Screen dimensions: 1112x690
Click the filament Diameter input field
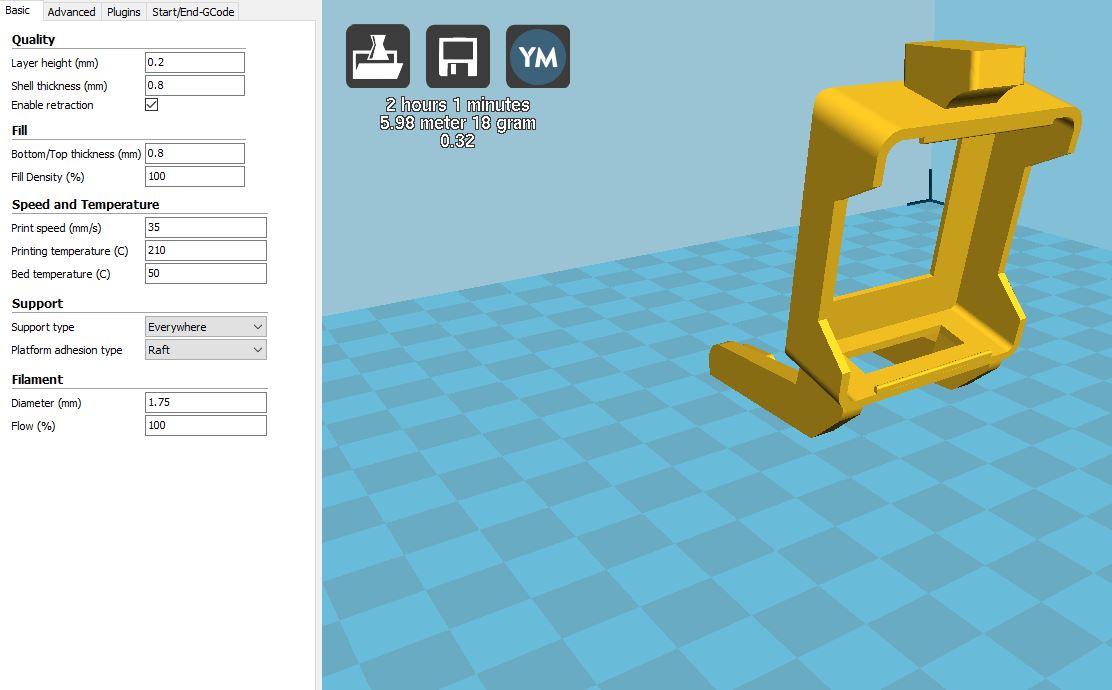pos(206,402)
